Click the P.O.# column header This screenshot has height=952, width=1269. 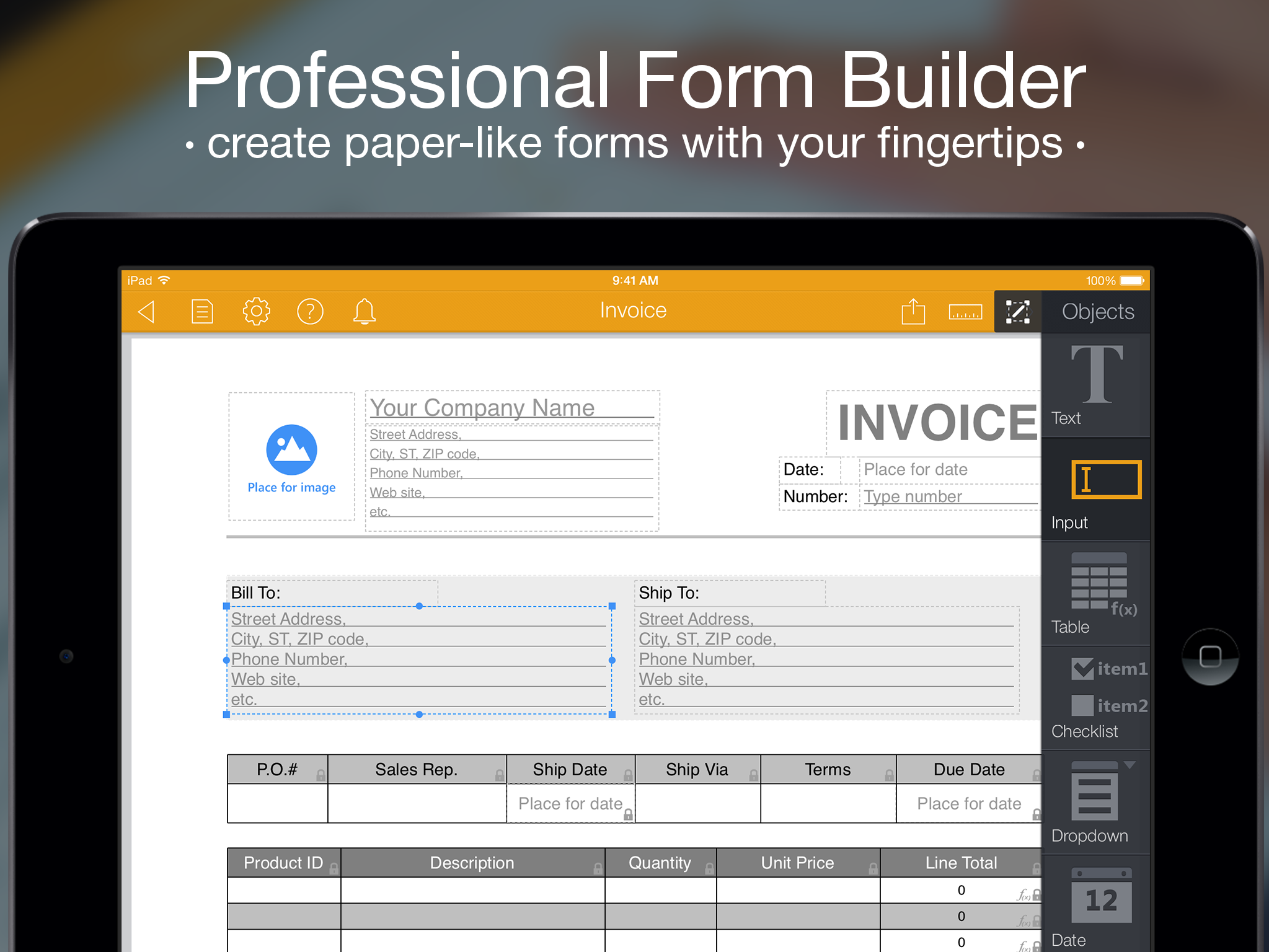coord(277,769)
